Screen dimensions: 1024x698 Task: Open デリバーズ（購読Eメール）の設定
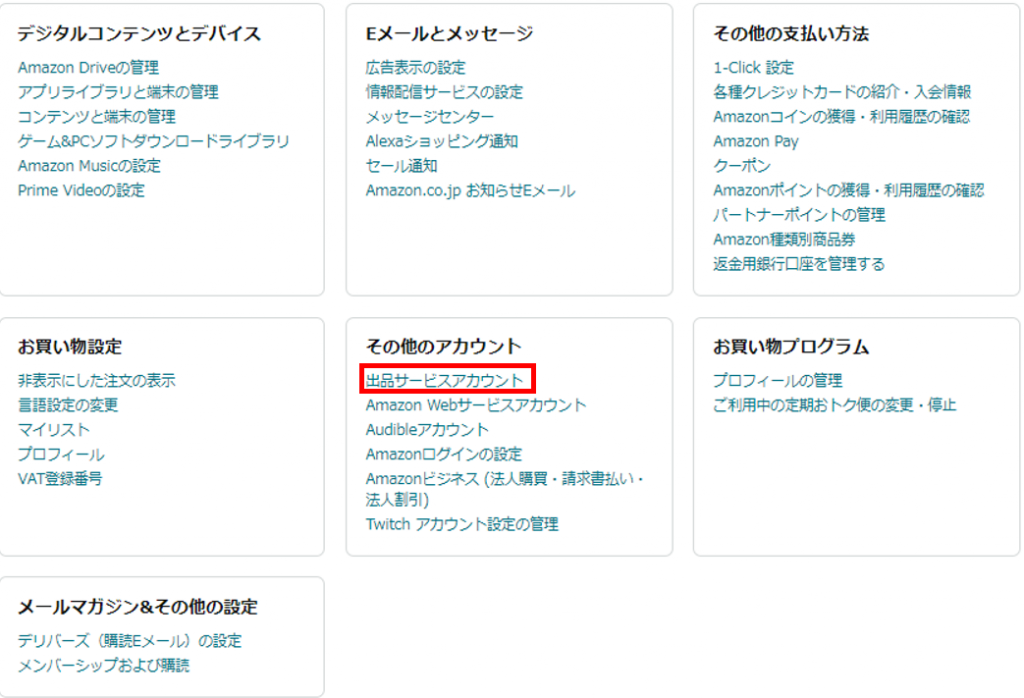(x=129, y=641)
